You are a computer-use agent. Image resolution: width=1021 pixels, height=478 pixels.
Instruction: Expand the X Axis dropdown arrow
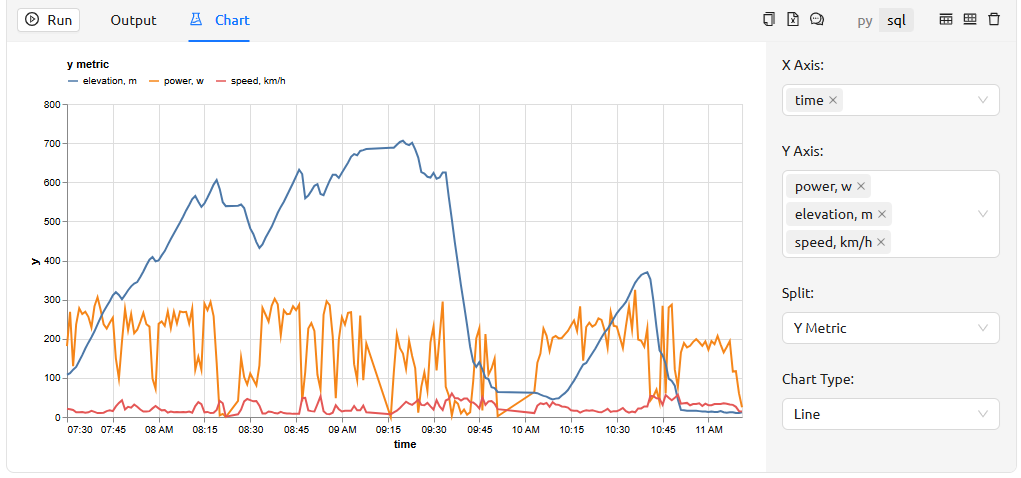(x=983, y=100)
